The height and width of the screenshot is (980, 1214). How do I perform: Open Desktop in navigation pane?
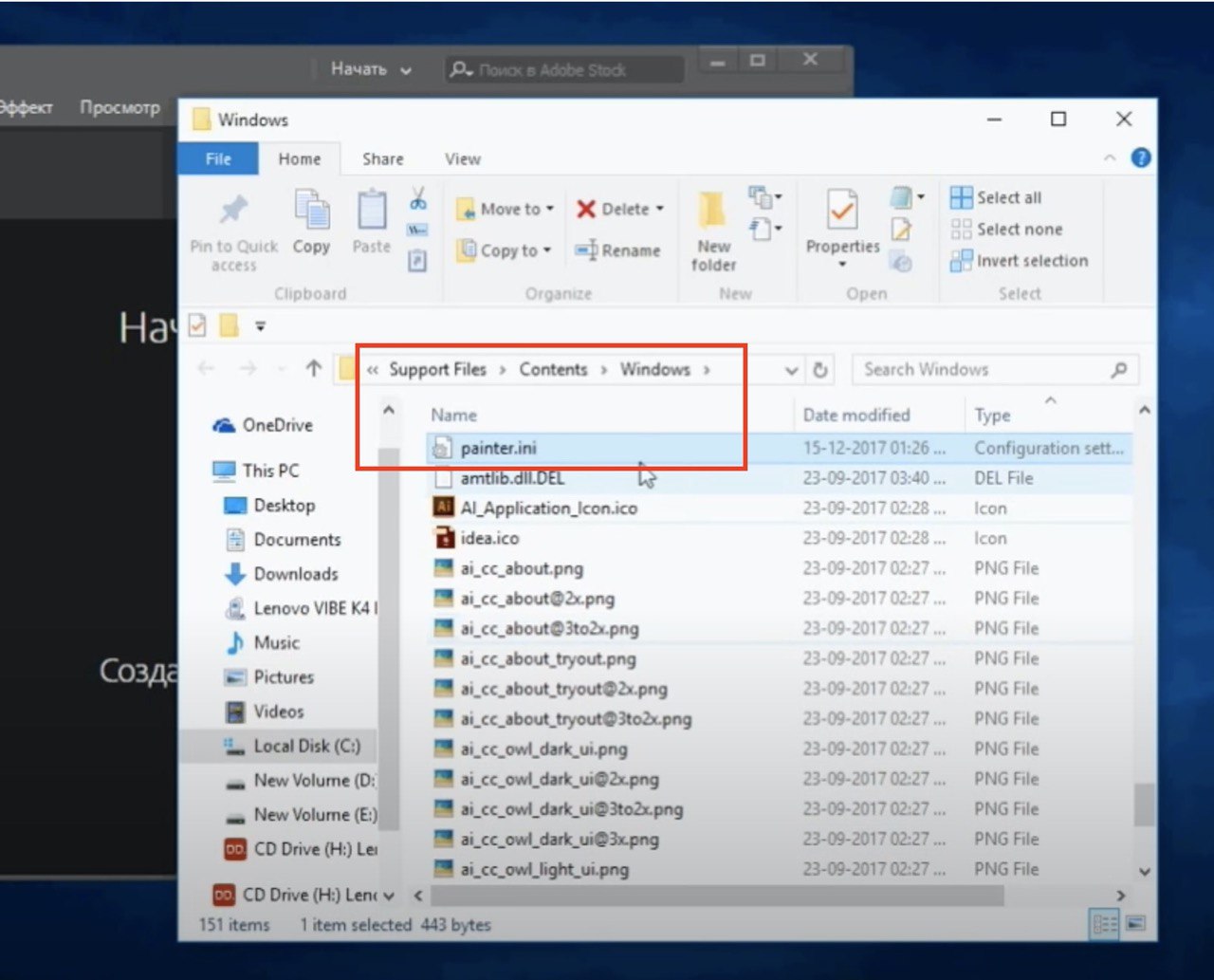(x=269, y=506)
